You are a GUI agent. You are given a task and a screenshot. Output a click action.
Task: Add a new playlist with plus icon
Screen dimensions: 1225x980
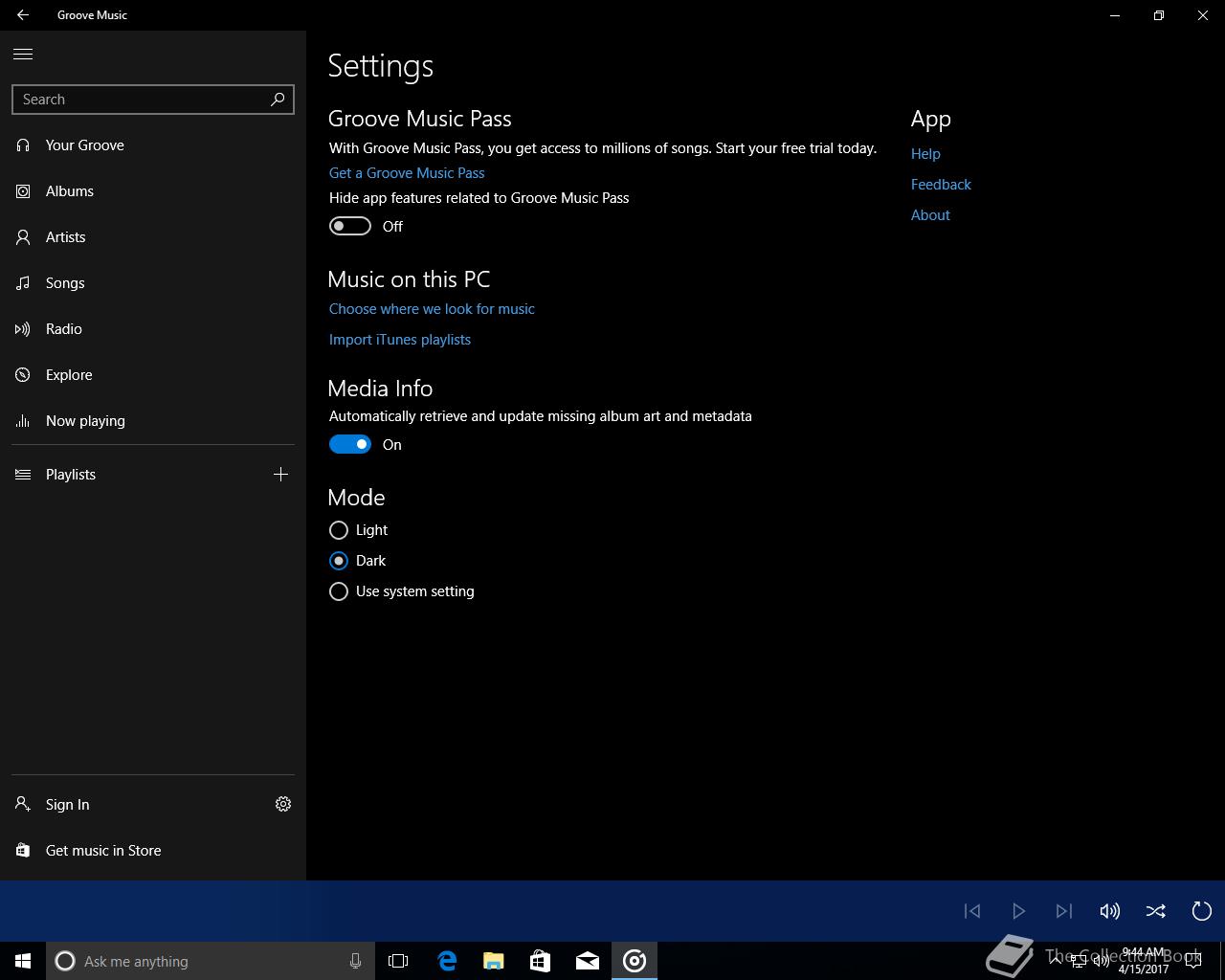280,475
